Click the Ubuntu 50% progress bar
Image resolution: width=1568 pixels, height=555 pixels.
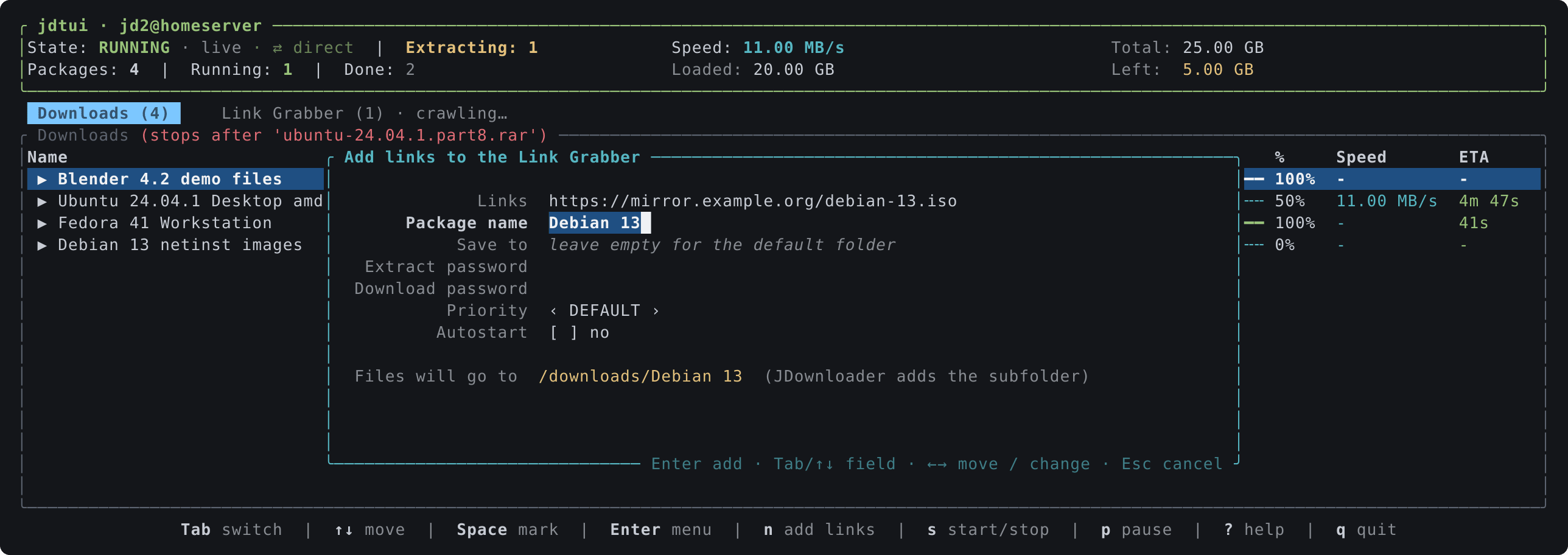(1254, 201)
